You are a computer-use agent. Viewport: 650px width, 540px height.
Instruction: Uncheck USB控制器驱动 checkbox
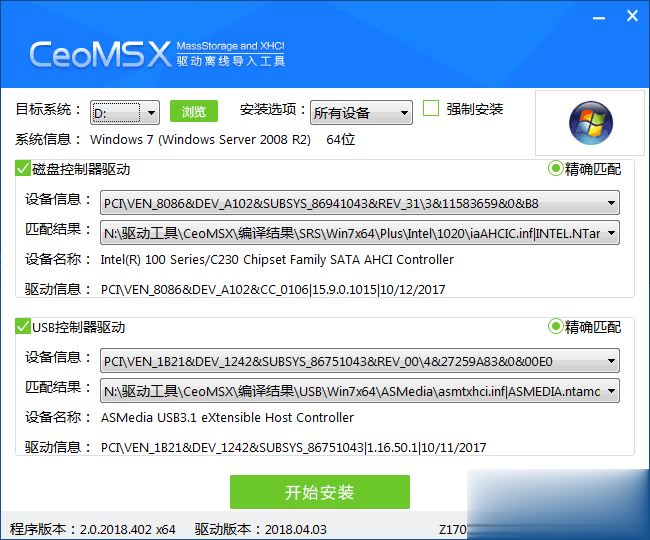click(23, 327)
